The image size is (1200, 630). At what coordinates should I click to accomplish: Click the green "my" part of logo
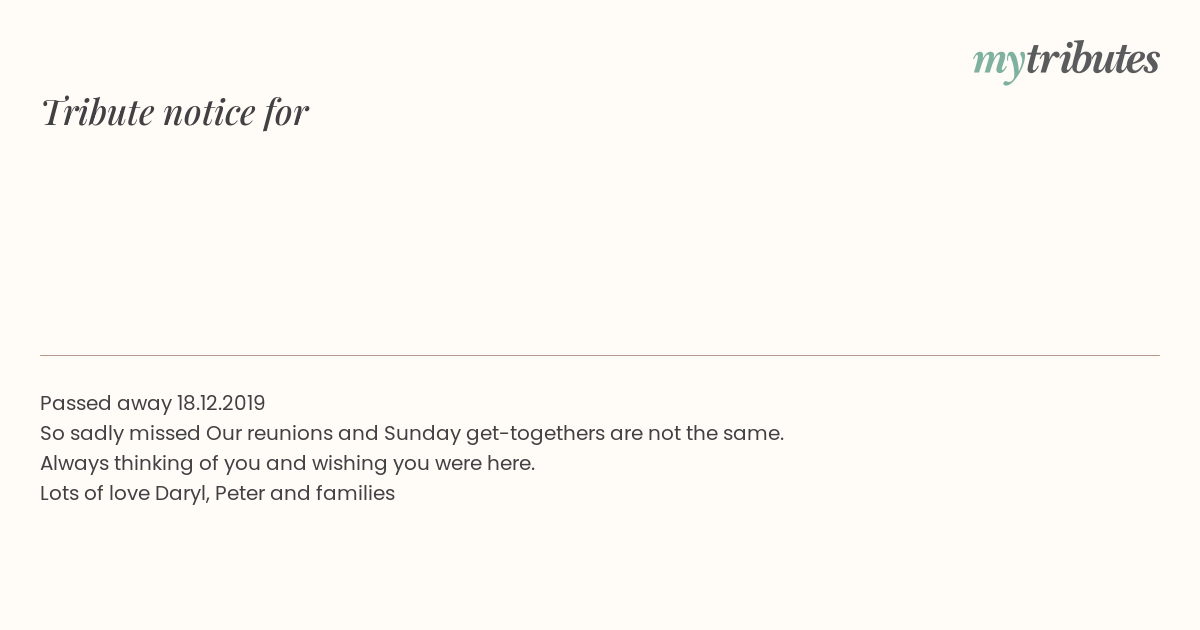(x=999, y=64)
